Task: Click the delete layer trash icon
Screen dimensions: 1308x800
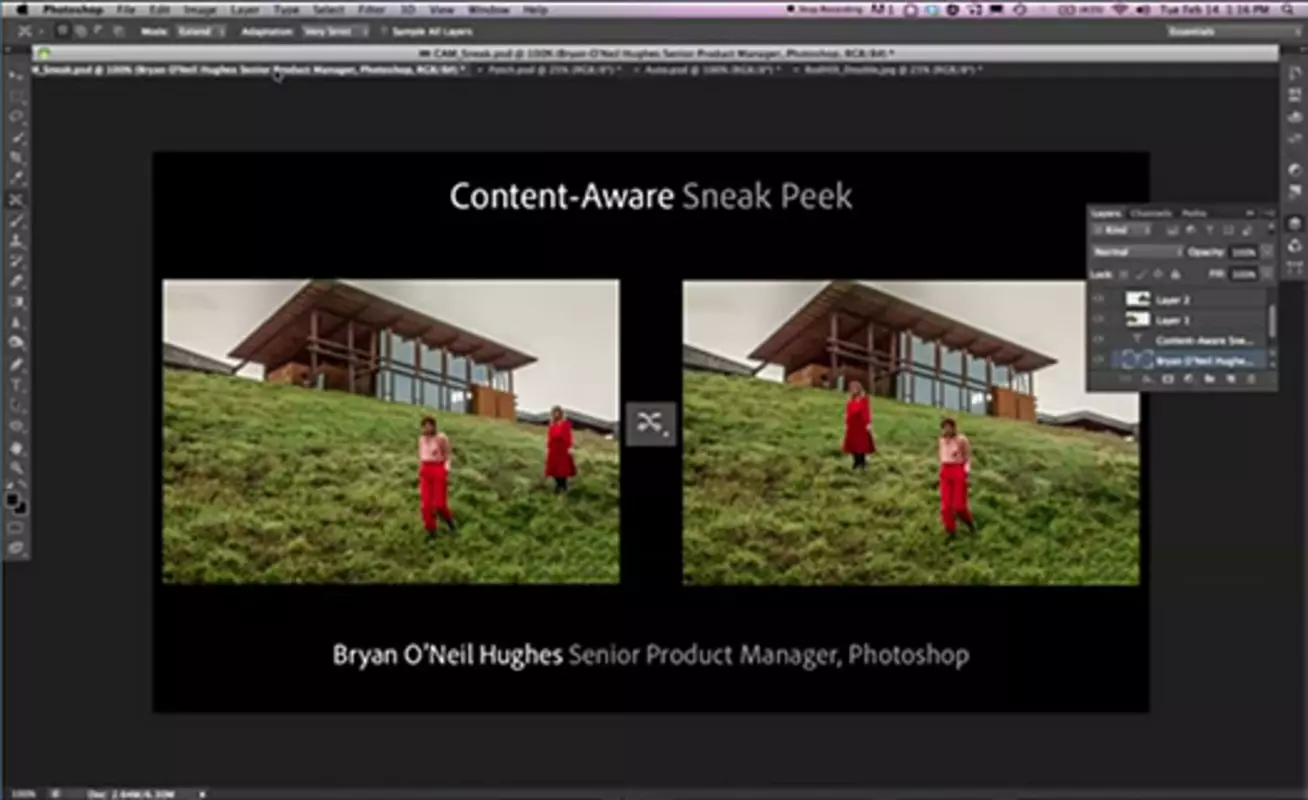Action: coord(1251,379)
